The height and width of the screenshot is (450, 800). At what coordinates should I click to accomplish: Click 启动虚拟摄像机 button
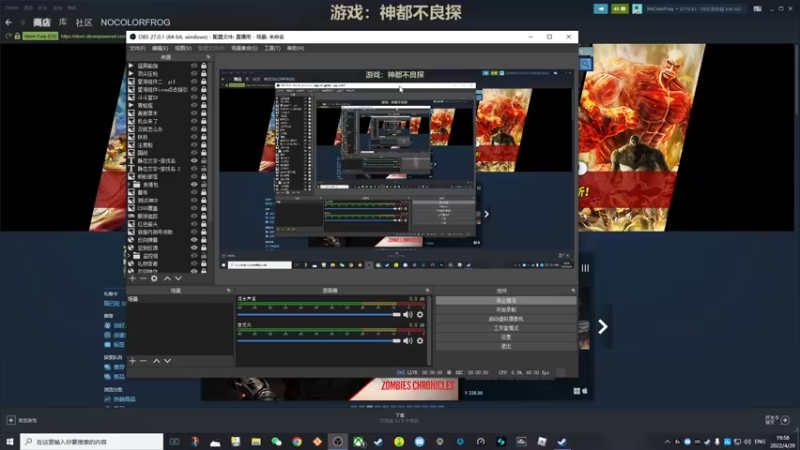click(506, 319)
